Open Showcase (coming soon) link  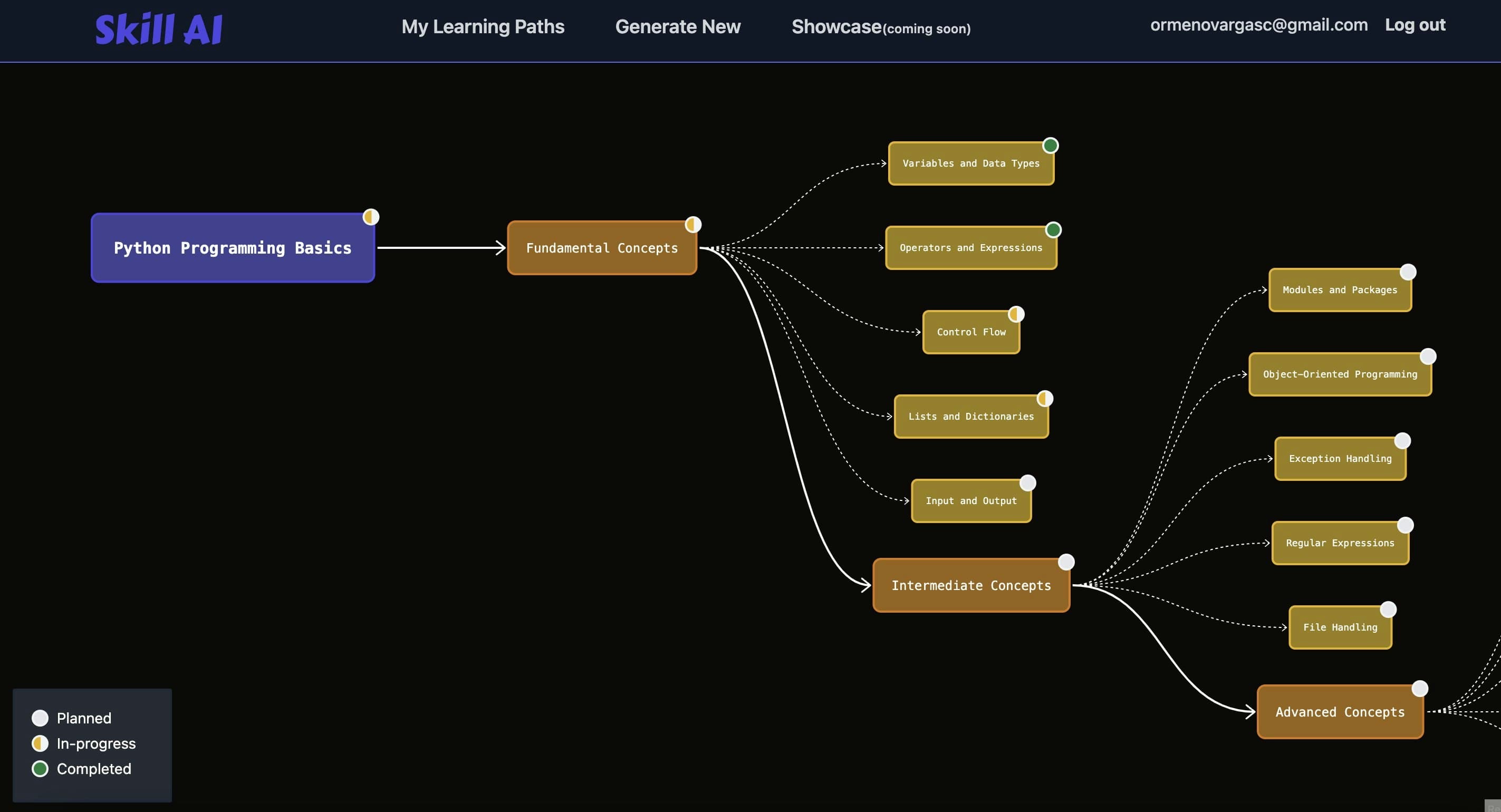click(x=880, y=27)
